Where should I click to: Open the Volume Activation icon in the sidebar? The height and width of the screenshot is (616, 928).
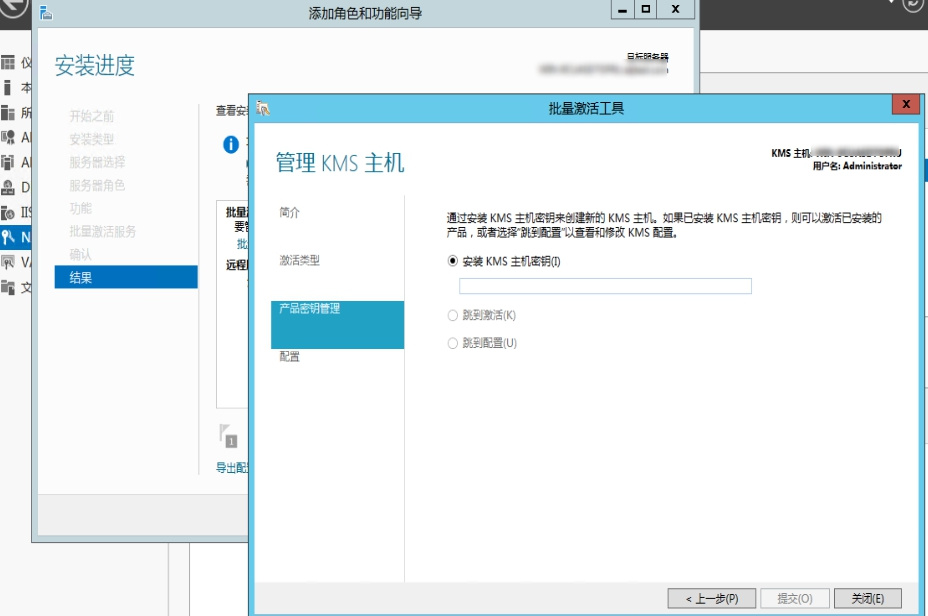[x=8, y=262]
